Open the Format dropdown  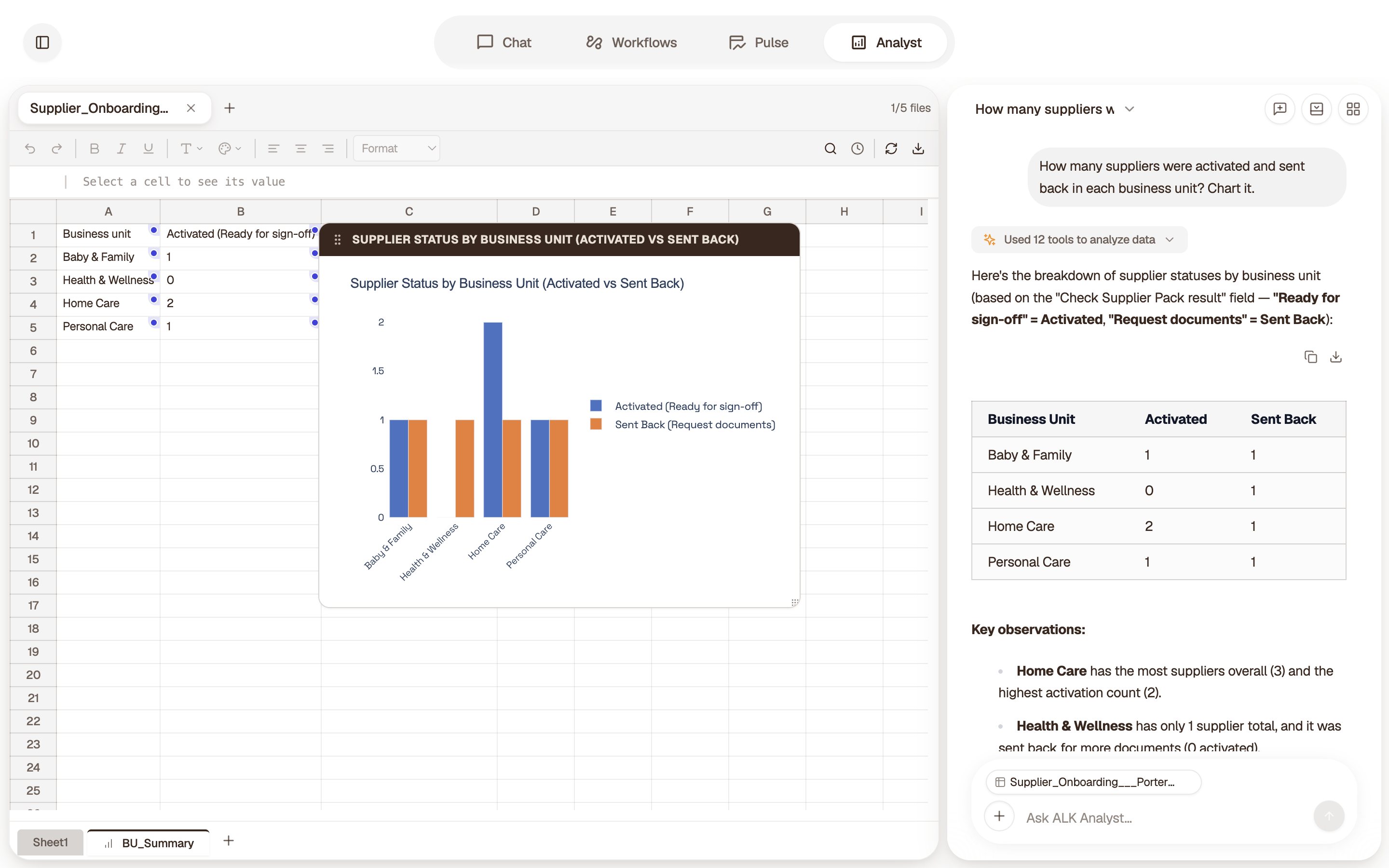[396, 149]
